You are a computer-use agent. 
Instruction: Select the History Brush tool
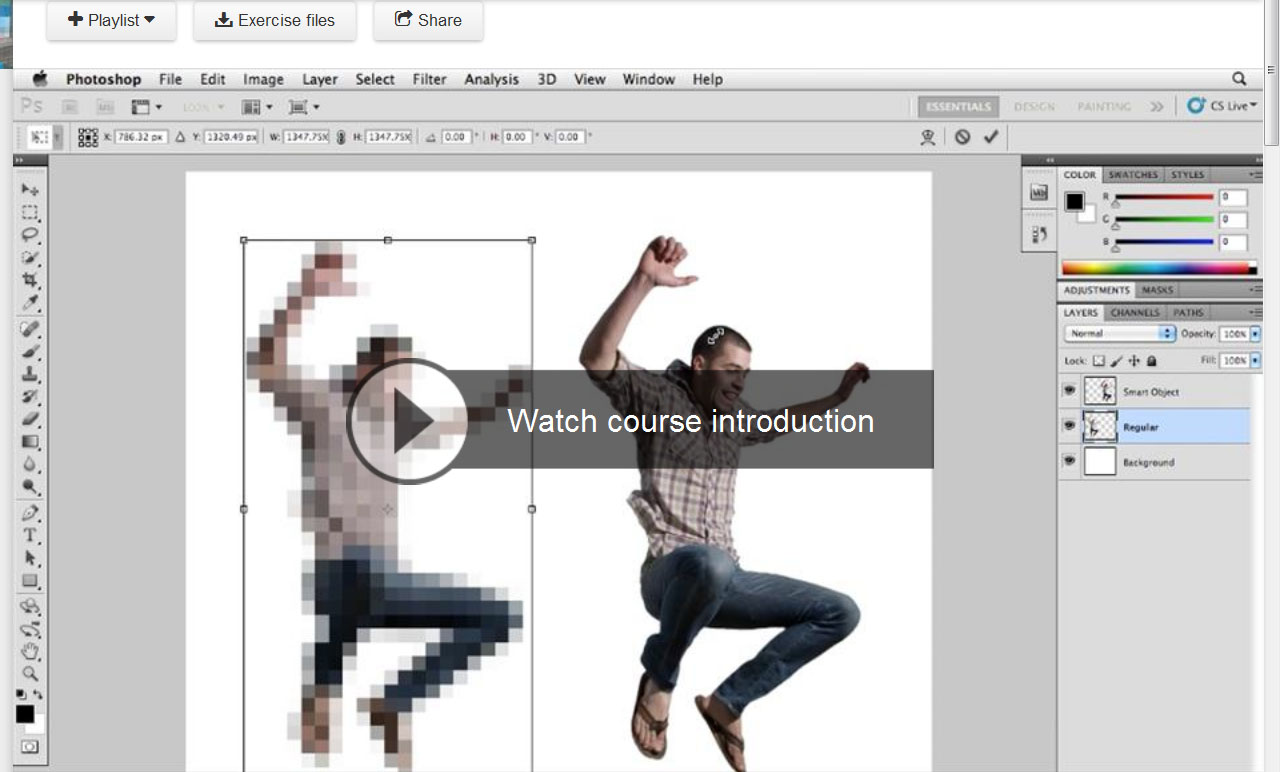(30, 397)
